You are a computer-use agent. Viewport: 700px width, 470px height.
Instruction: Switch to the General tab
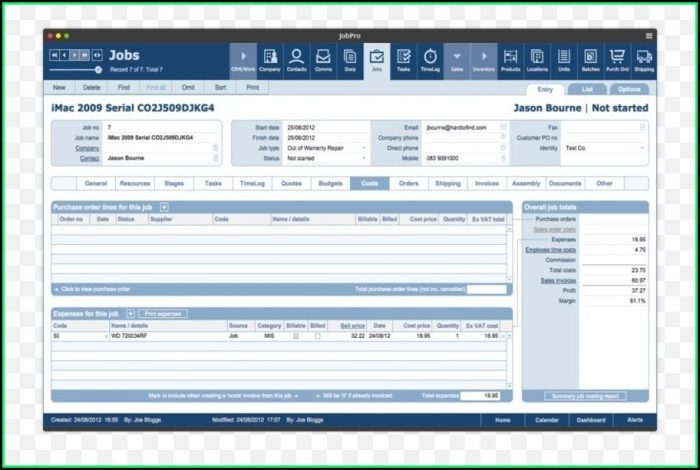[96, 183]
